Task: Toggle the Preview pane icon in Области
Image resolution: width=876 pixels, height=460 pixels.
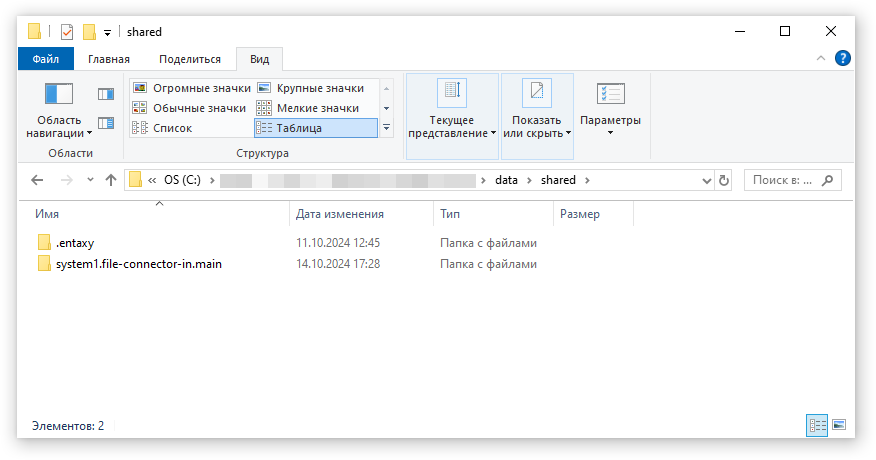Action: tap(106, 94)
